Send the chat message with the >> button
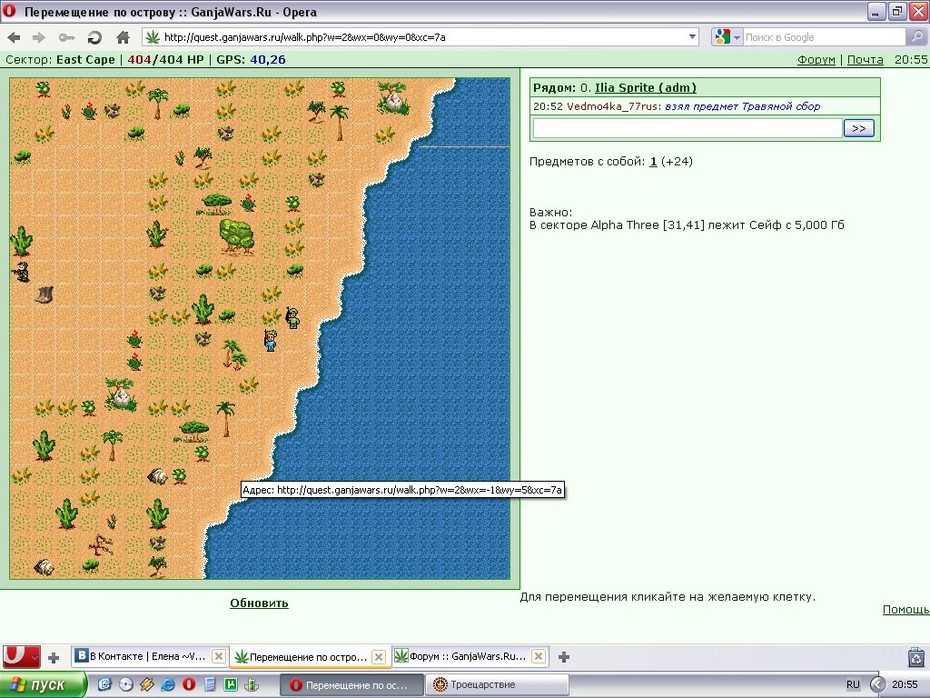The width and height of the screenshot is (930, 698). point(859,128)
